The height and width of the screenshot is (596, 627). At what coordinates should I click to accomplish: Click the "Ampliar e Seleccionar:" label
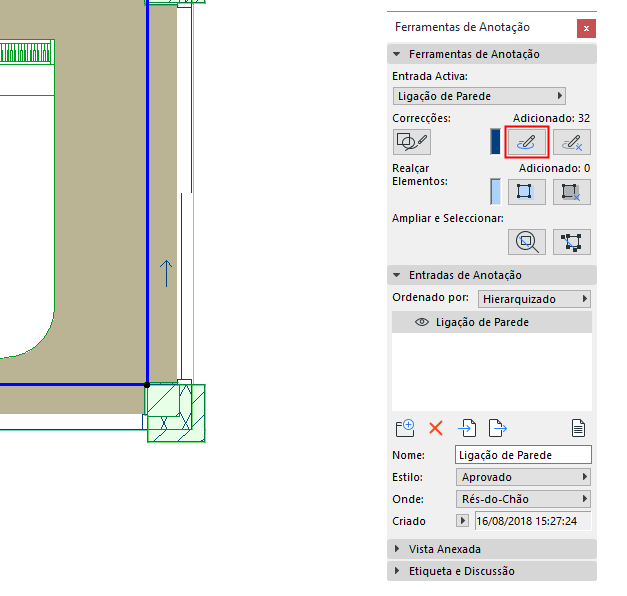coord(448,218)
